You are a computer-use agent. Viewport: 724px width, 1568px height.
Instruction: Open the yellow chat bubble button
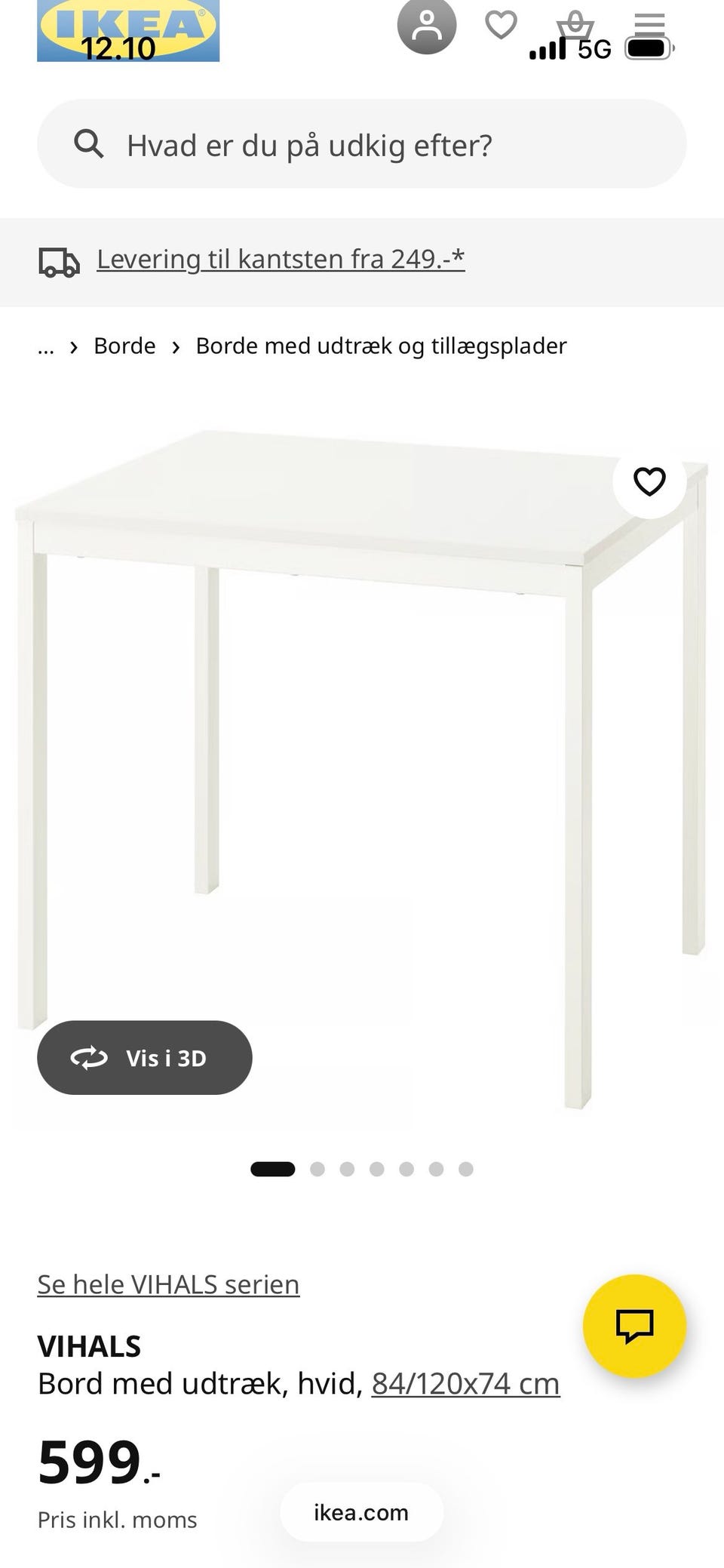634,1326
